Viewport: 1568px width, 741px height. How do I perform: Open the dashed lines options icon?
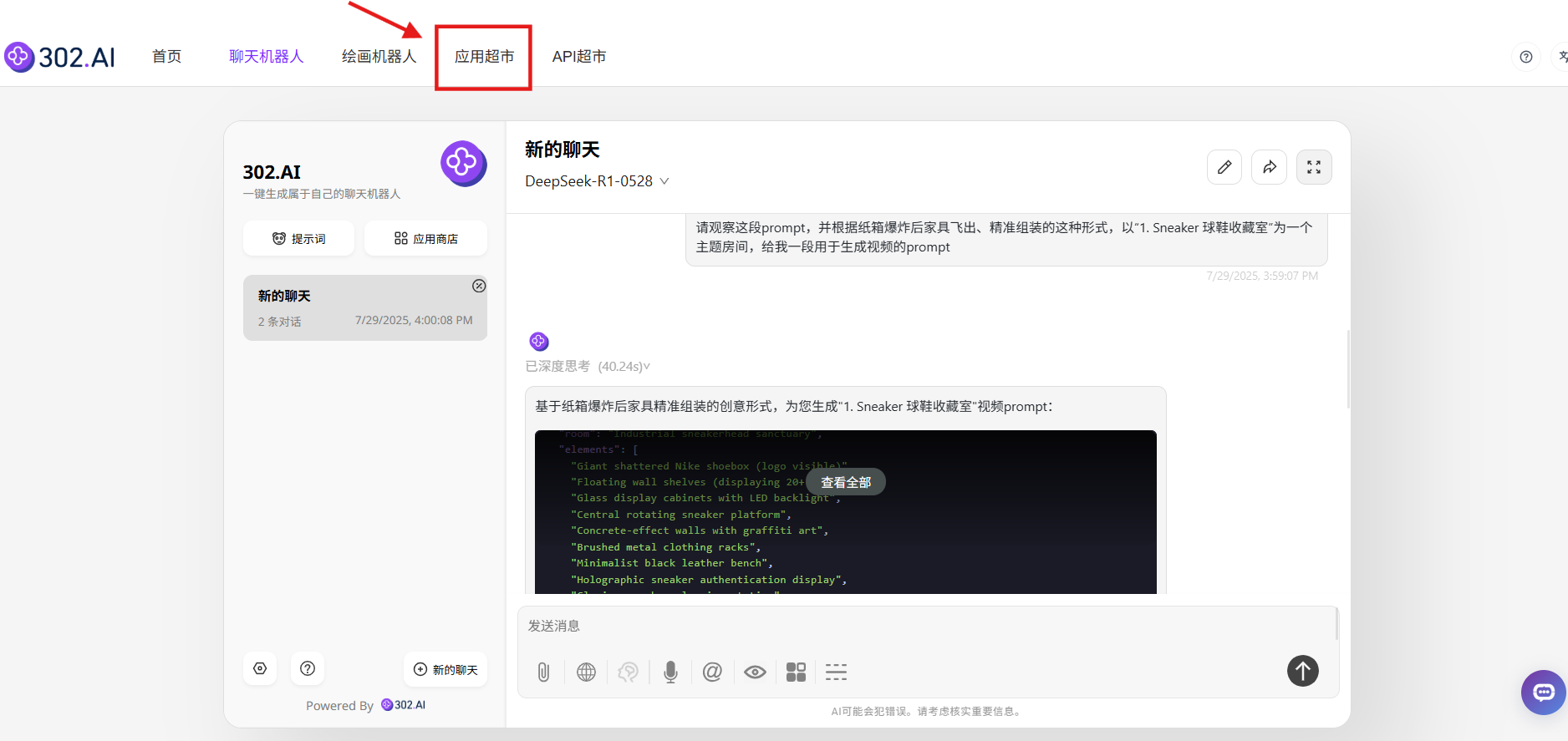837,672
